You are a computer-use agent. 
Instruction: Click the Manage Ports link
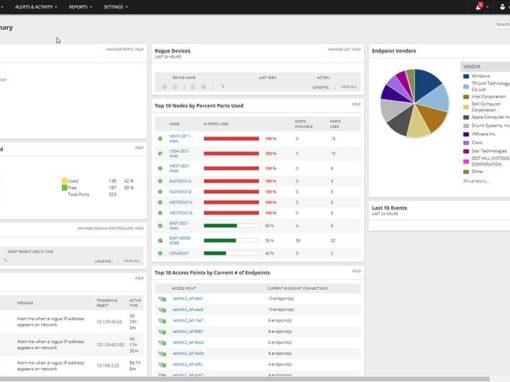click(120, 49)
